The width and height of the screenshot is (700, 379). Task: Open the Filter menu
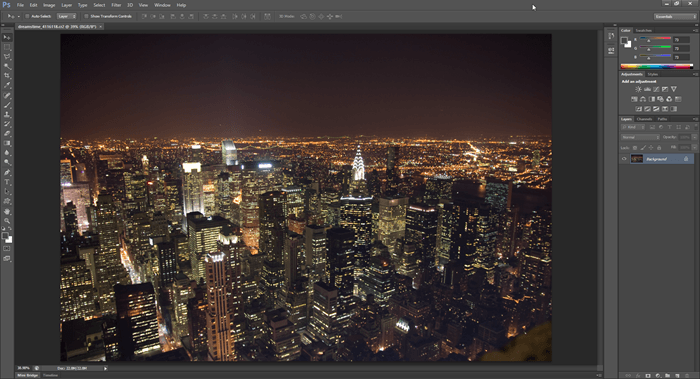(x=116, y=5)
